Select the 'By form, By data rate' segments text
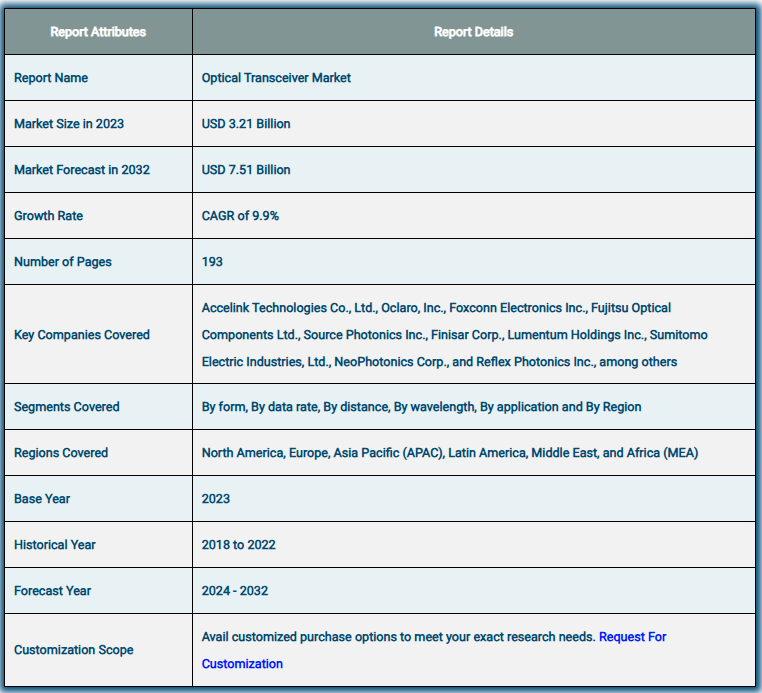Viewport: 762px width, 693px height. [x=421, y=407]
